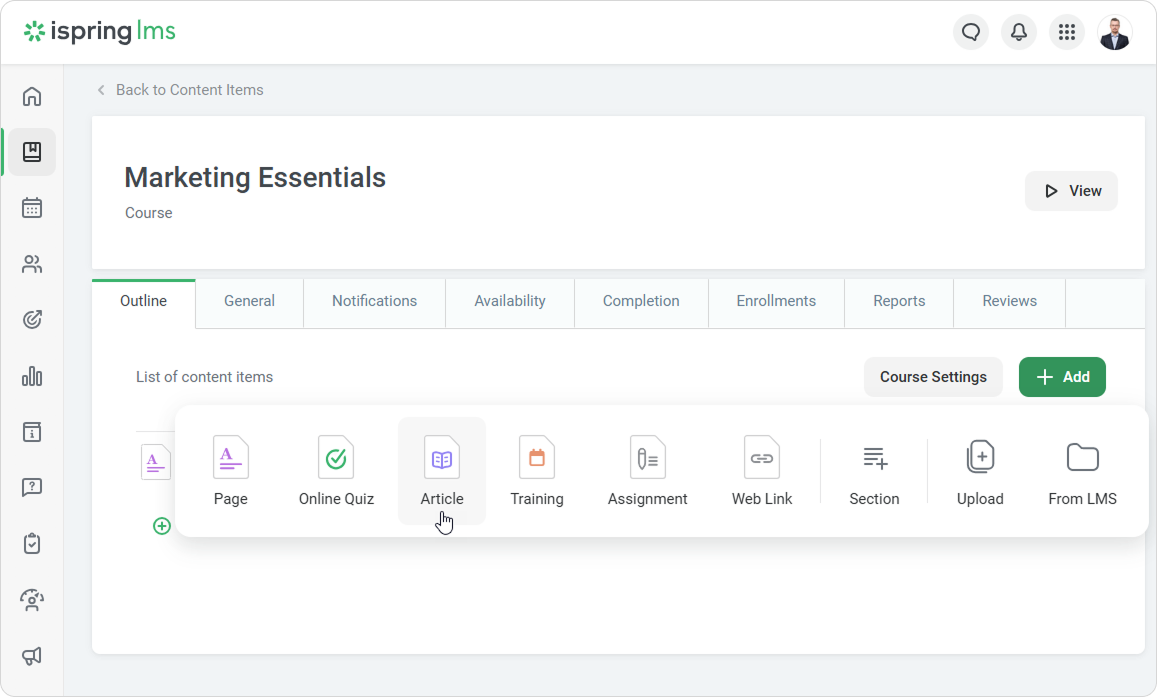Open the chat messages icon in header
Image resolution: width=1157 pixels, height=697 pixels.
pyautogui.click(x=970, y=33)
